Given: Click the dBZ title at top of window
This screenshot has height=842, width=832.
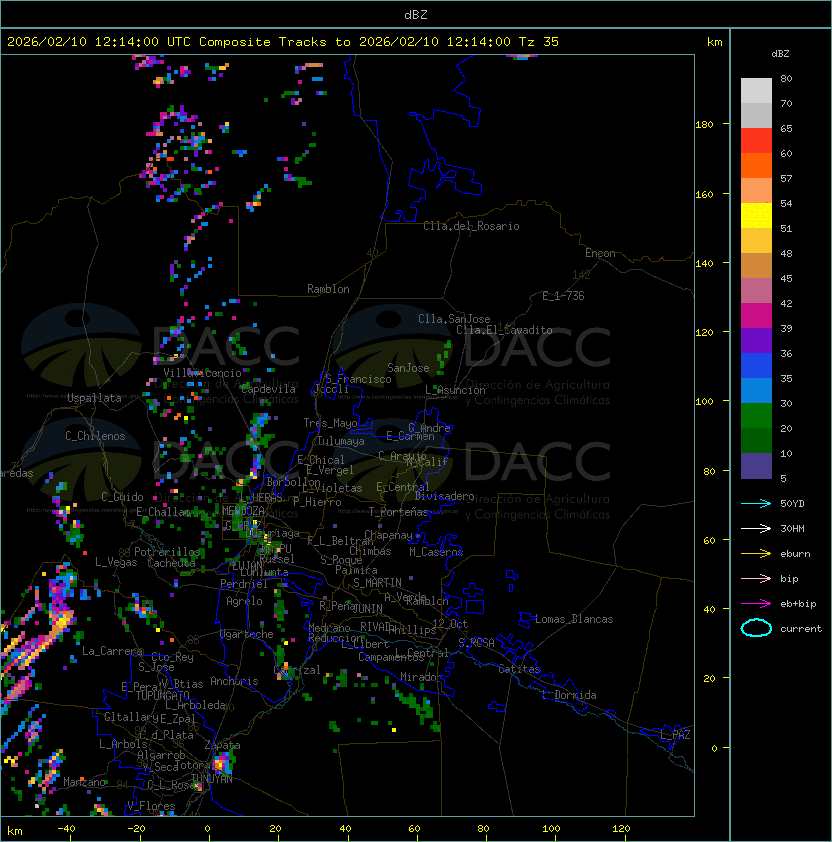Looking at the screenshot, I should 415,14.
